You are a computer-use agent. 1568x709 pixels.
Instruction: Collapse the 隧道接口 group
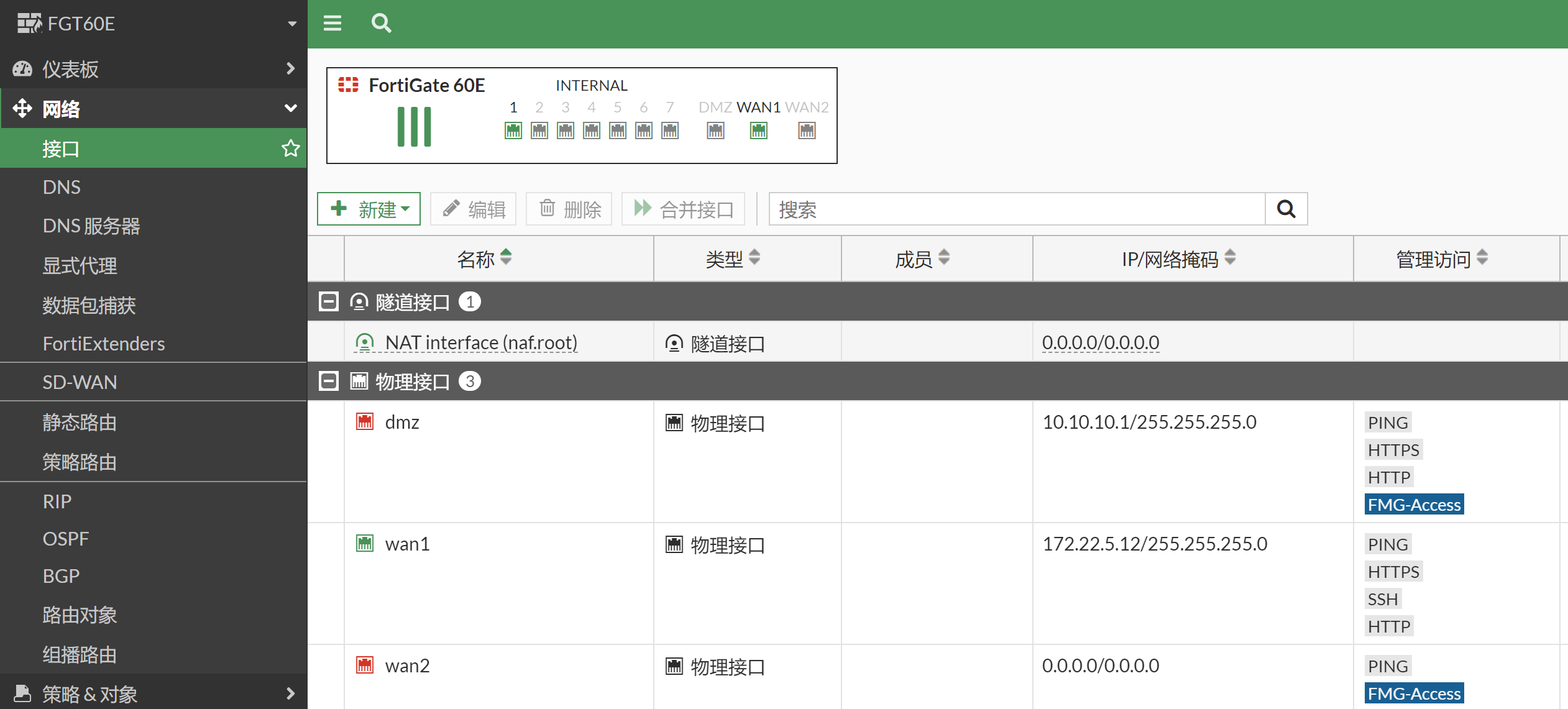click(329, 302)
